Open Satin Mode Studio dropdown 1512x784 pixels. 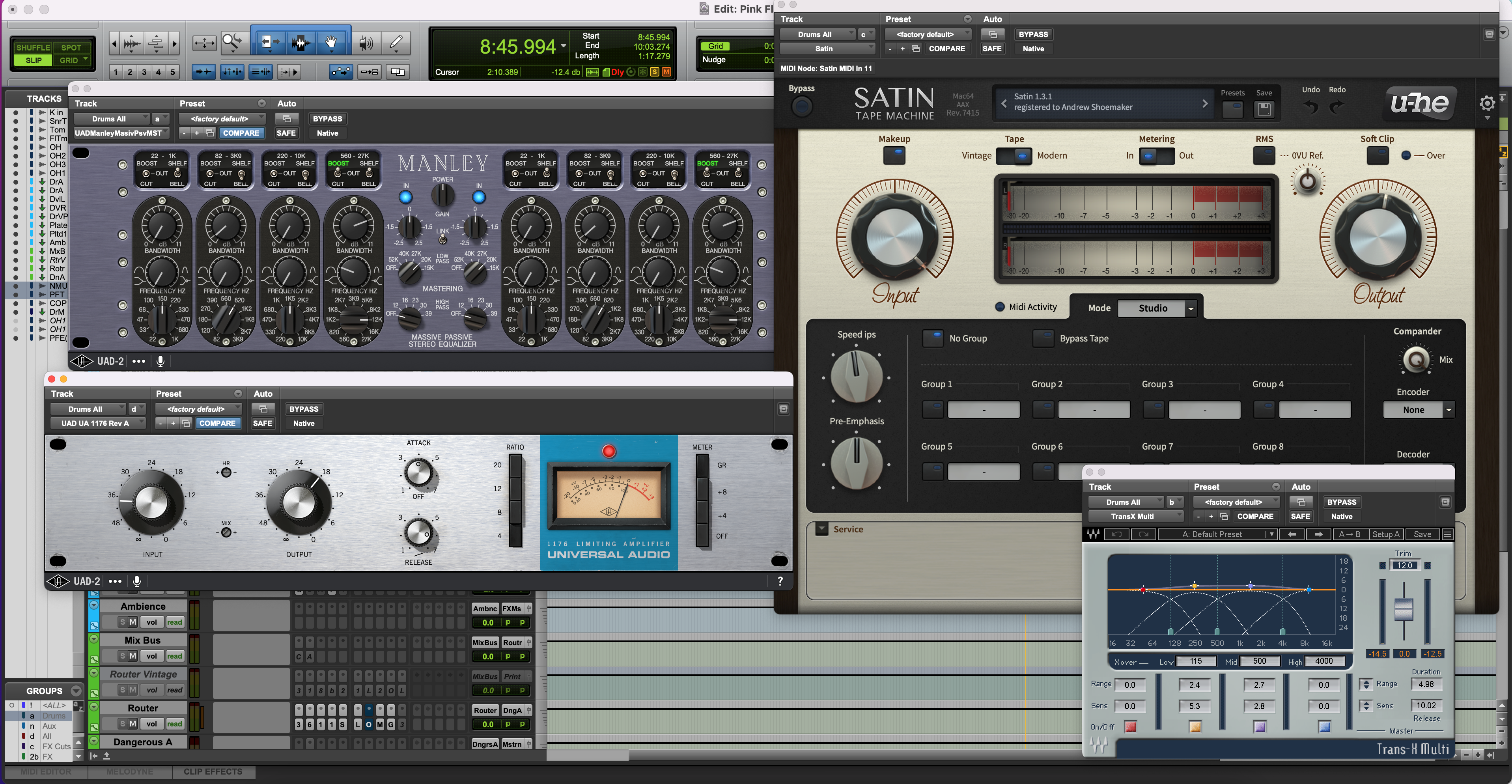click(1156, 308)
